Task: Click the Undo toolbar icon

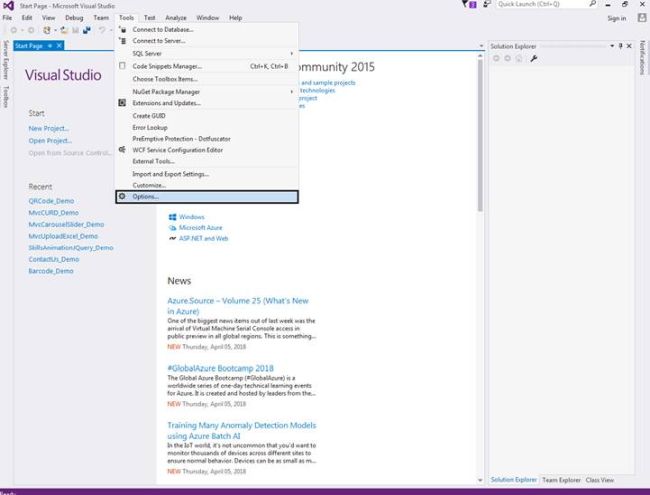Action: pos(102,30)
